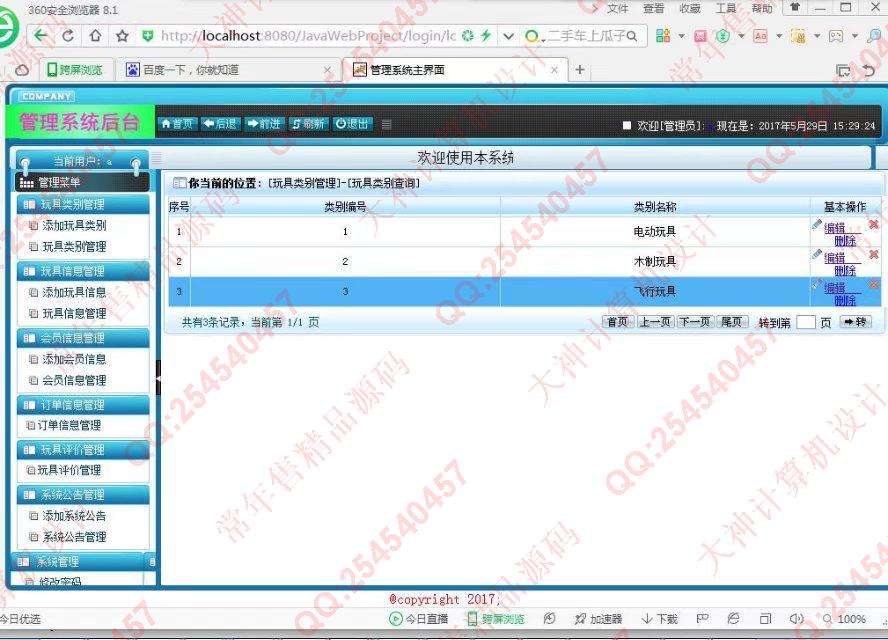Click 跨屏浏览 button in tab bar
Image resolution: width=888 pixels, height=640 pixels.
[75, 70]
